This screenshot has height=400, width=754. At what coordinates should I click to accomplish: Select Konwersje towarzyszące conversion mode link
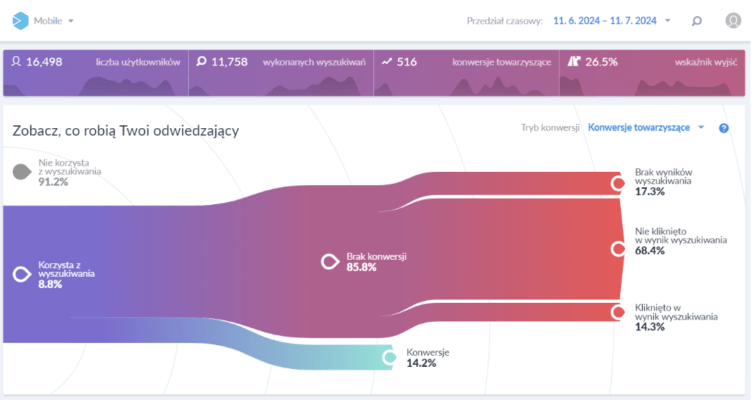[x=639, y=127]
